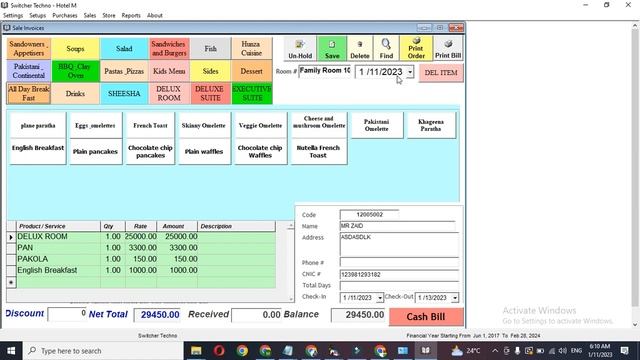Add the French Toast item

coord(150,125)
